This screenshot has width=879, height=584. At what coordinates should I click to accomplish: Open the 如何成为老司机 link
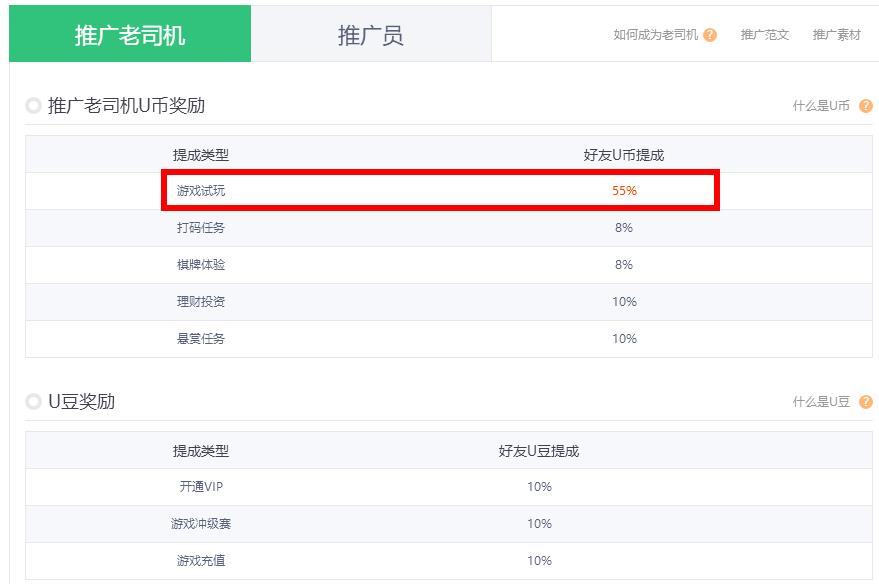coord(655,35)
